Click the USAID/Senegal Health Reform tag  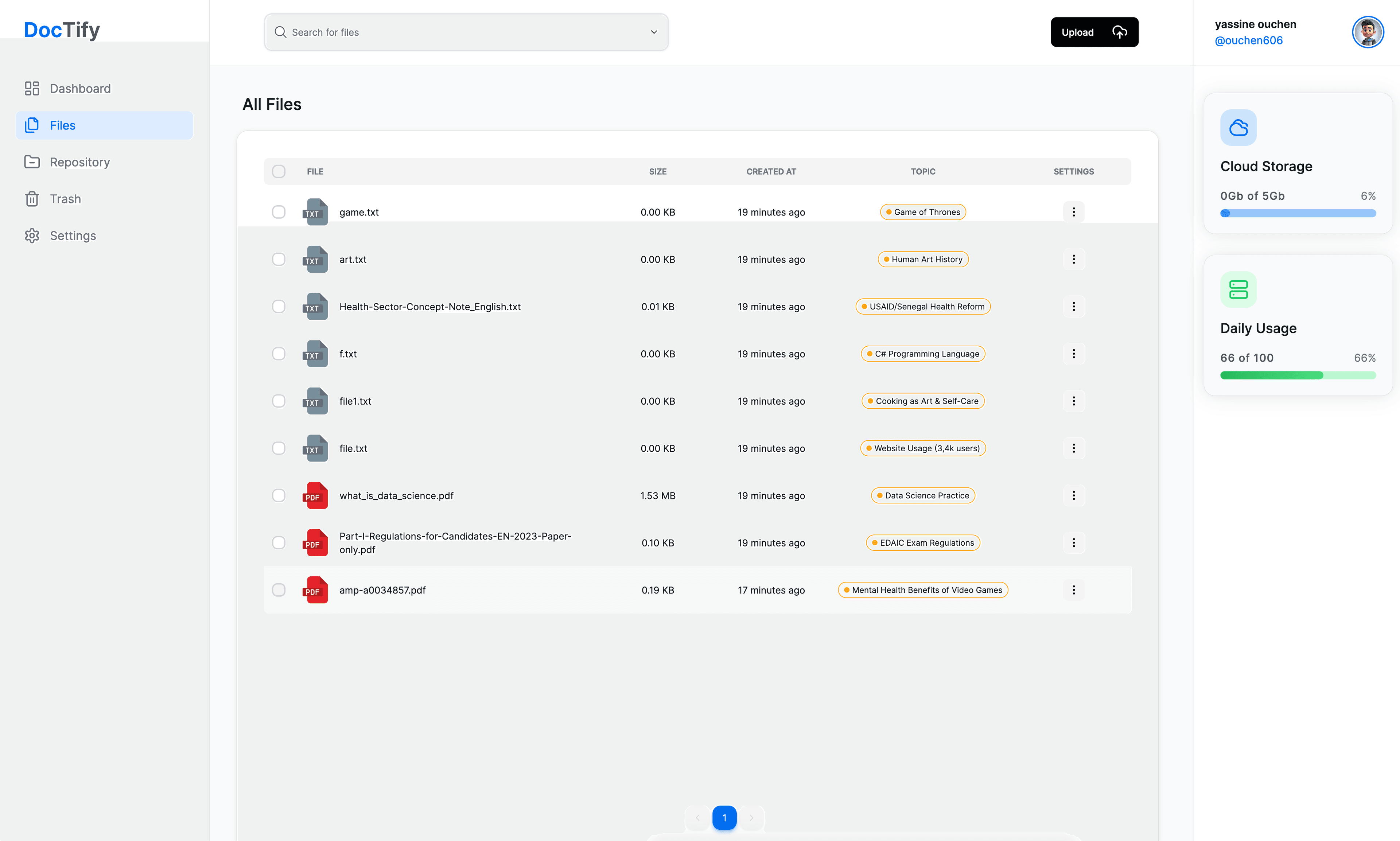[x=923, y=307]
